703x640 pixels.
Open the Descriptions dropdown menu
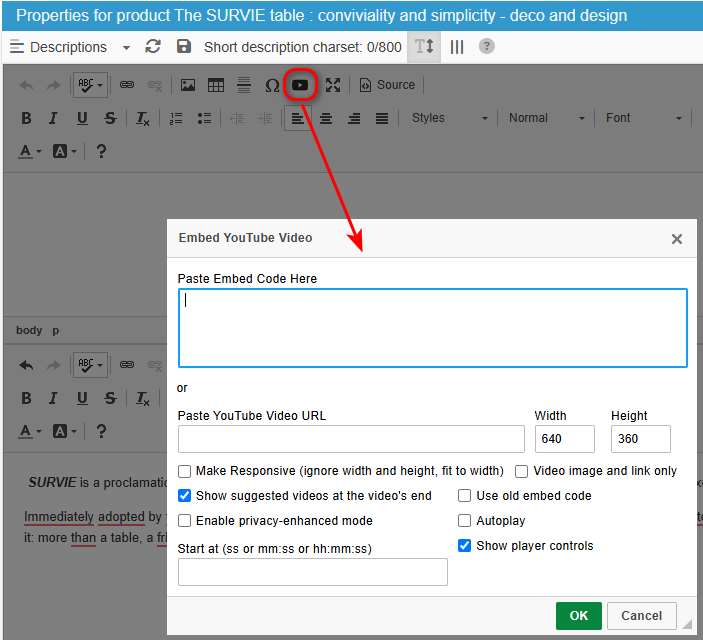(126, 48)
